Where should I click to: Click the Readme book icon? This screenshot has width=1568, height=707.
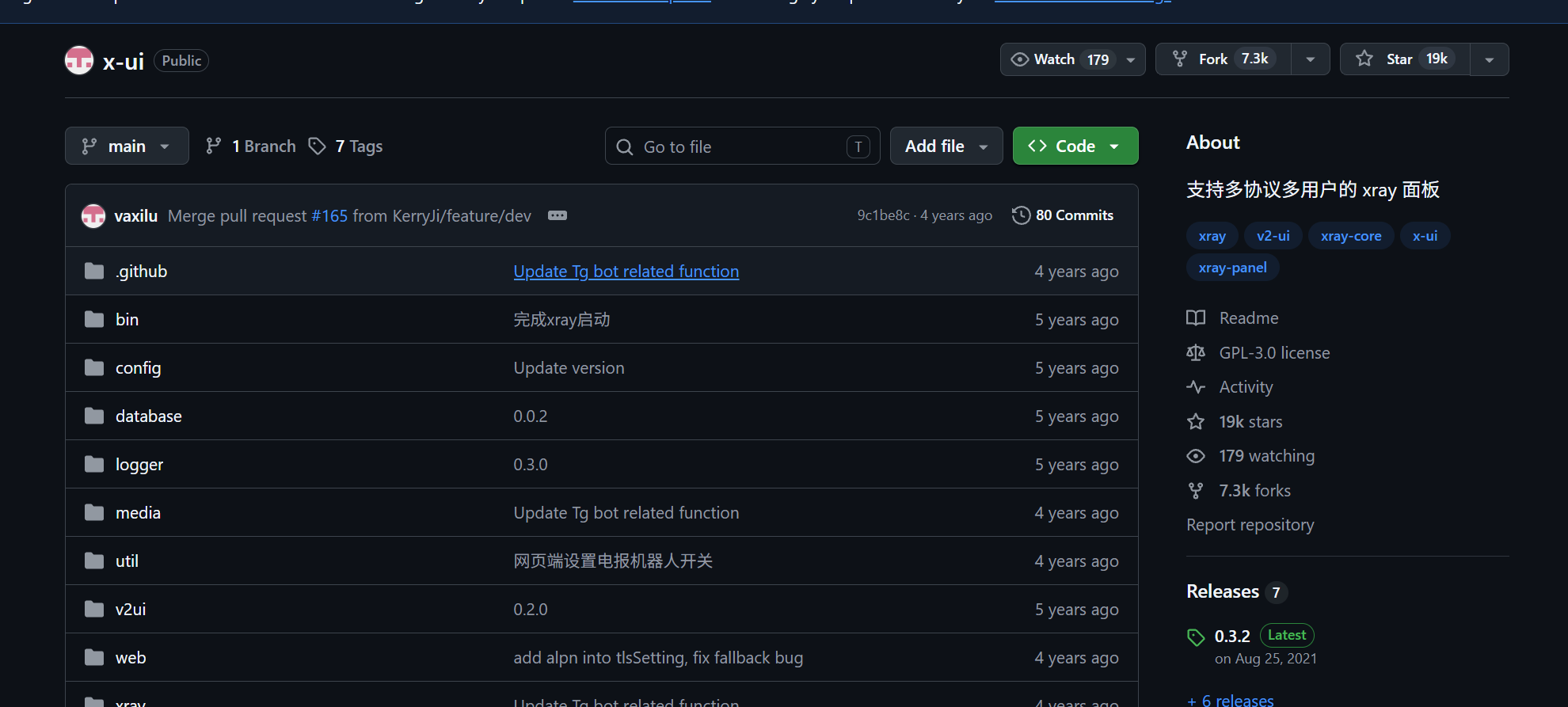tap(1196, 318)
